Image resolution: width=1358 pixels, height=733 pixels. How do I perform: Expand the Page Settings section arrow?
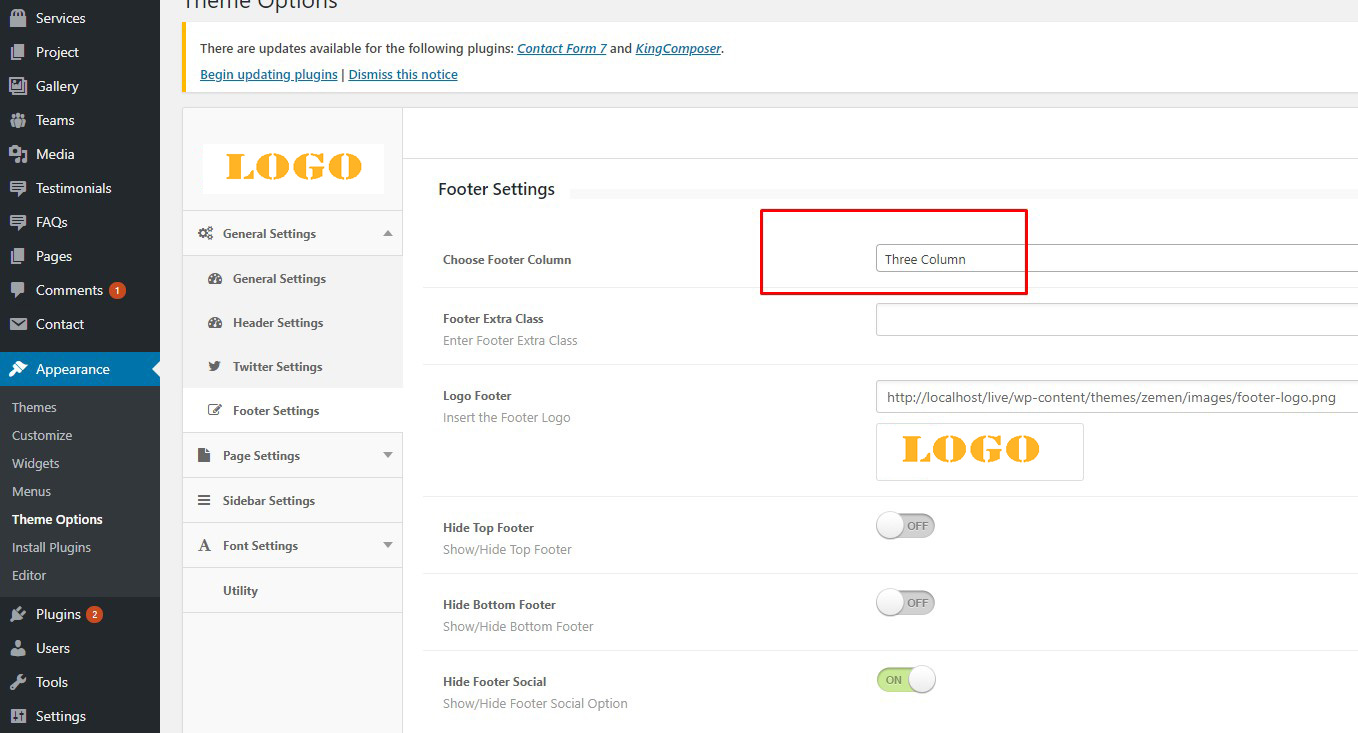[388, 456]
